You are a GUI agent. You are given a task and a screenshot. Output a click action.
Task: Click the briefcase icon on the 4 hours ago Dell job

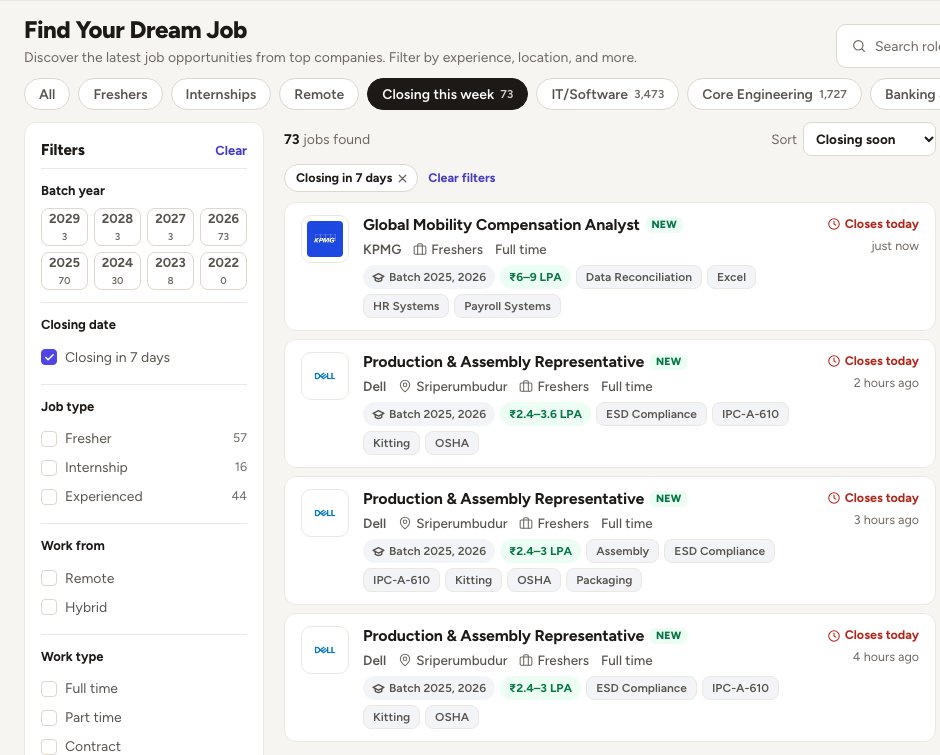click(x=526, y=660)
